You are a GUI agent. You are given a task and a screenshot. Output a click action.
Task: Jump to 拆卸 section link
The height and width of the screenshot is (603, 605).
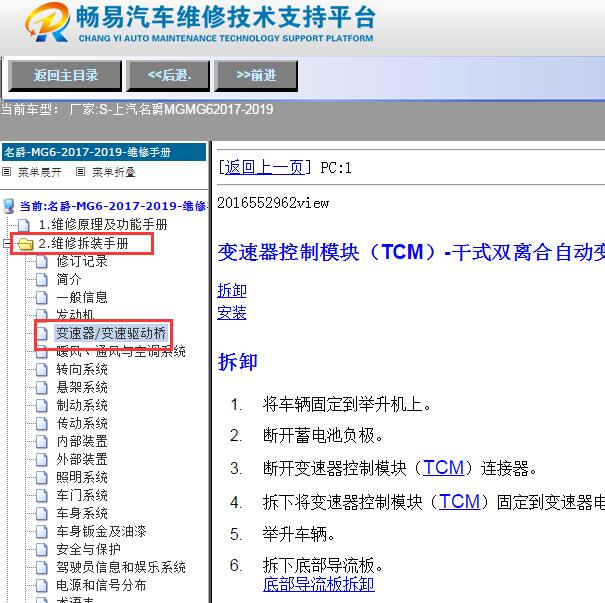click(x=232, y=291)
